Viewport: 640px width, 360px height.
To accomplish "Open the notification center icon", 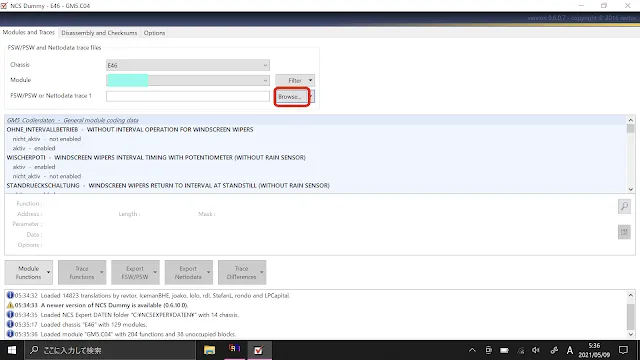I will coord(623,350).
